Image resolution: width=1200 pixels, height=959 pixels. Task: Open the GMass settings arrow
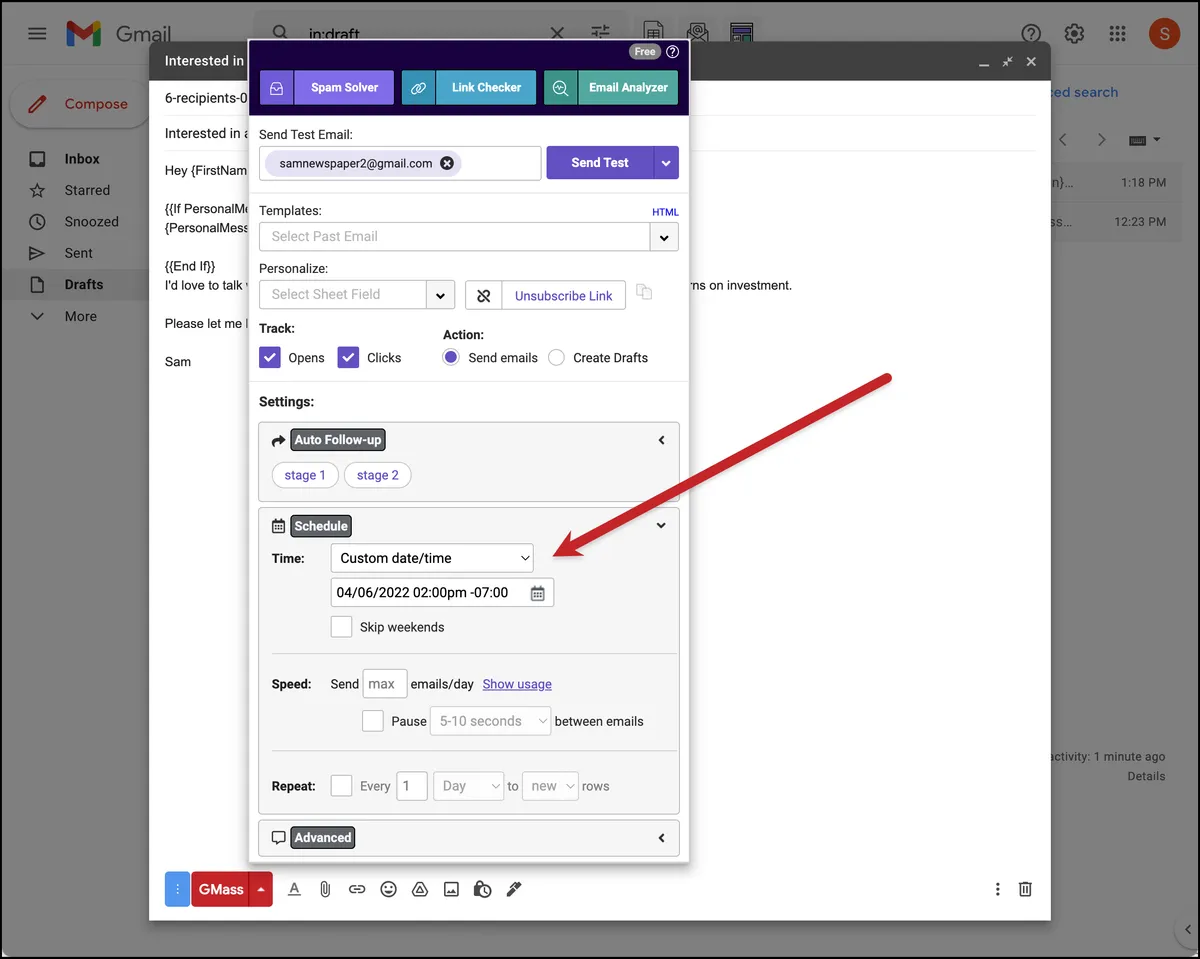[x=261, y=889]
